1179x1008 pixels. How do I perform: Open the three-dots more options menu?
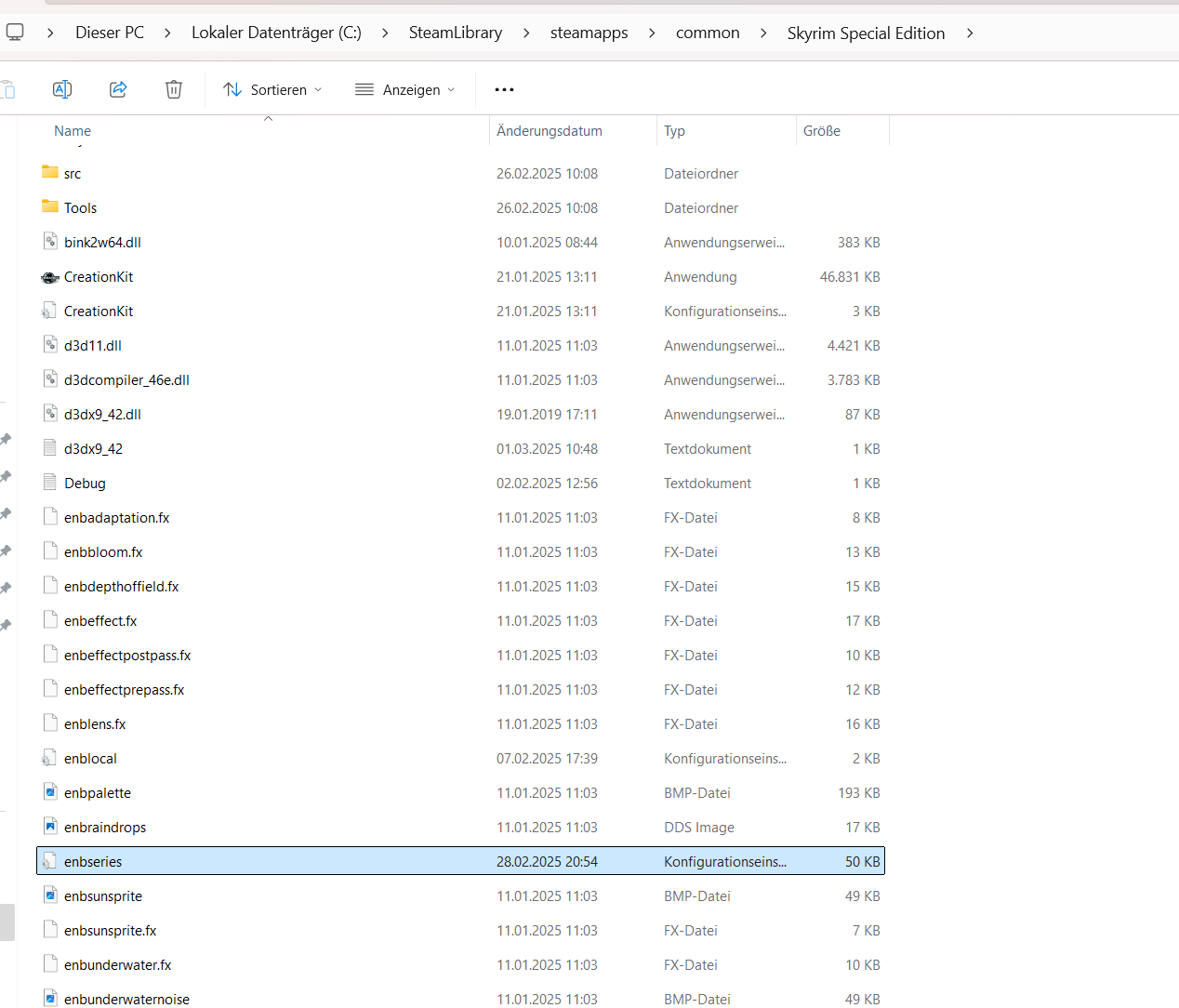tap(504, 89)
